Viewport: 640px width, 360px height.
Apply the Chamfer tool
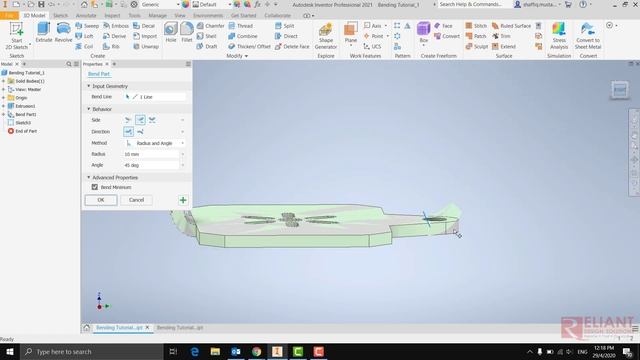[211, 26]
